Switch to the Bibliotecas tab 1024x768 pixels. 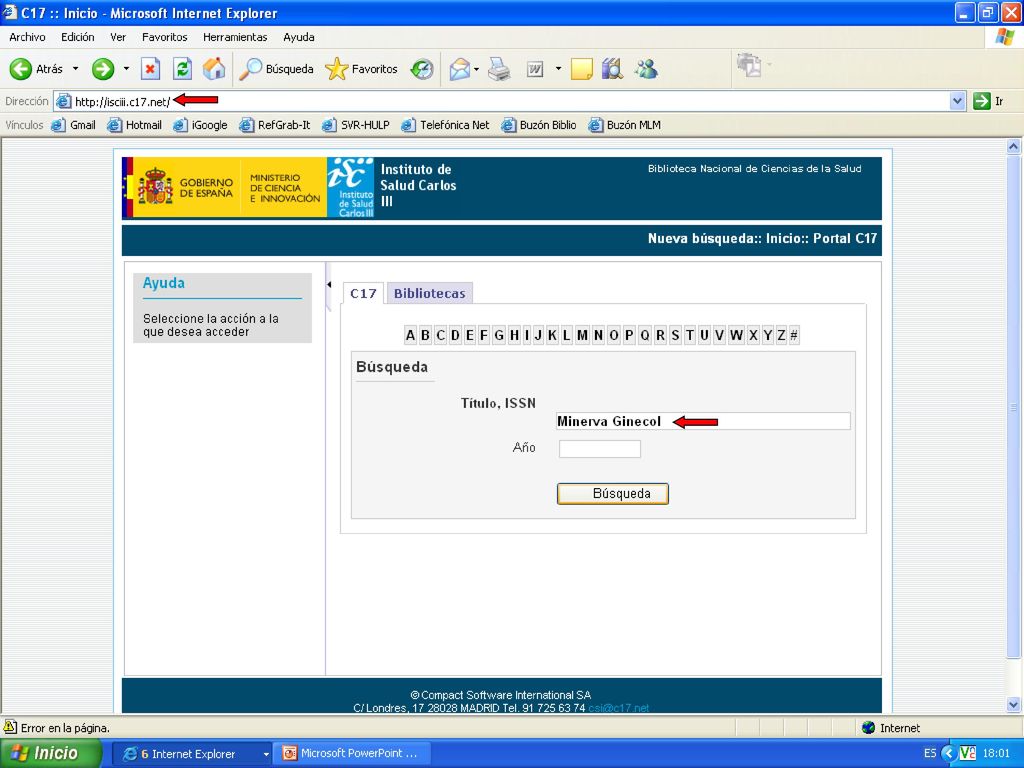pos(430,293)
